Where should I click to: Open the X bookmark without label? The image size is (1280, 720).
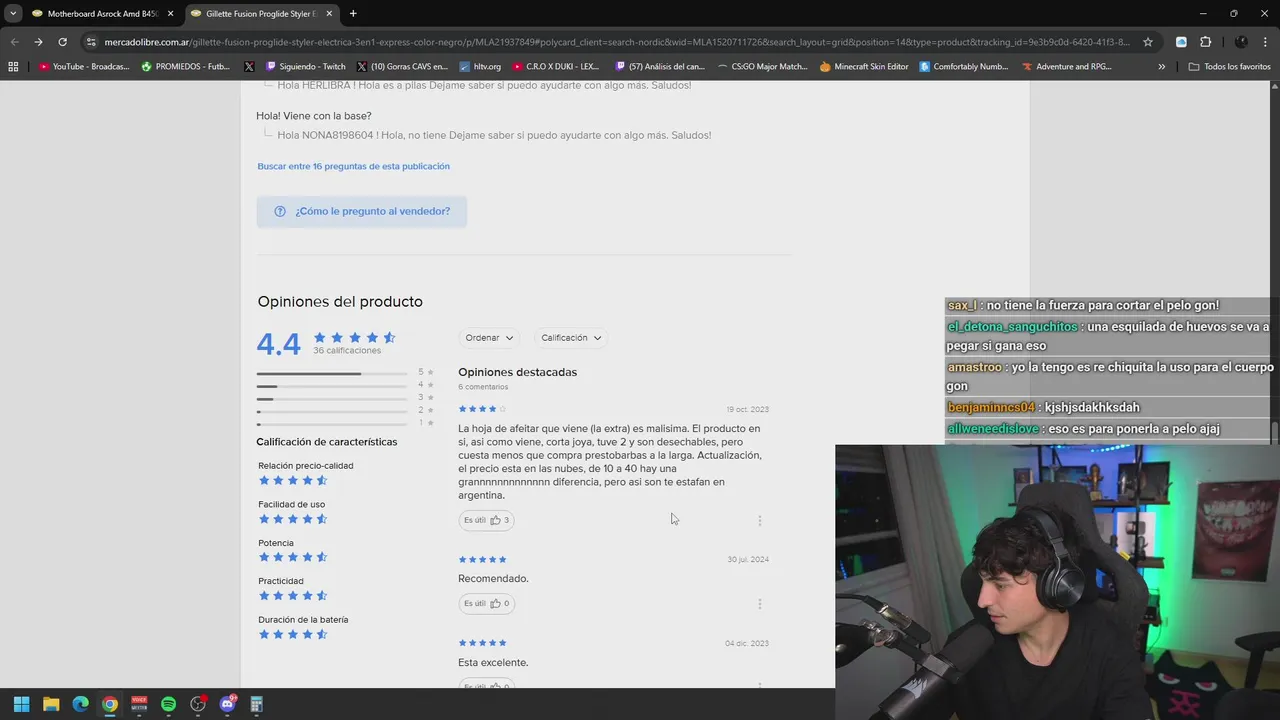[x=249, y=66]
